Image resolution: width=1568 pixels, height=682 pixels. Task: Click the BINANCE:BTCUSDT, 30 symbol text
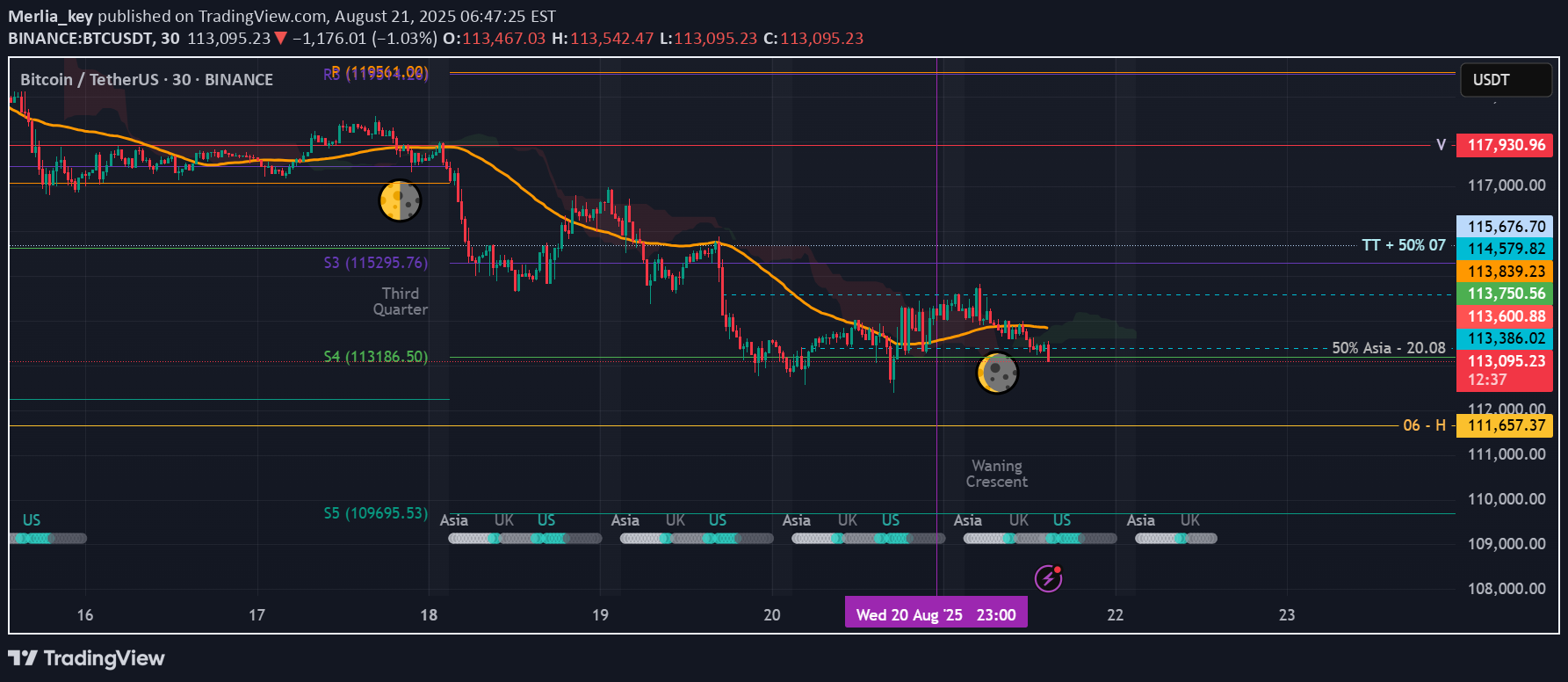pyautogui.click(x=94, y=39)
